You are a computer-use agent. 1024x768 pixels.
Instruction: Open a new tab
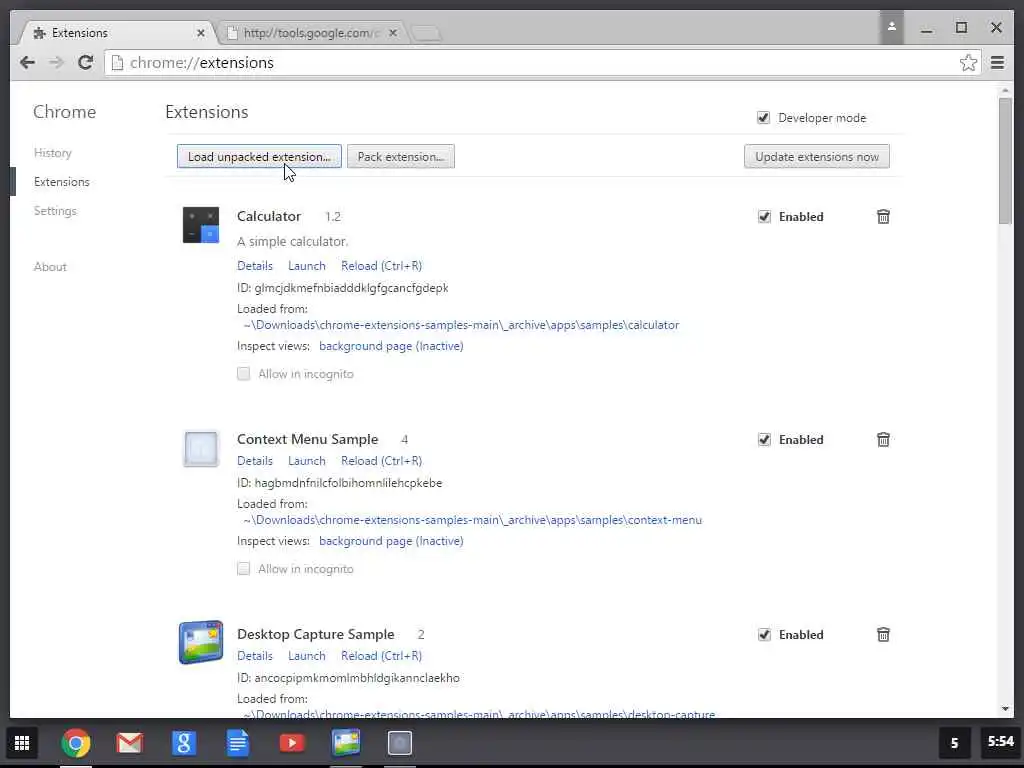click(x=426, y=33)
